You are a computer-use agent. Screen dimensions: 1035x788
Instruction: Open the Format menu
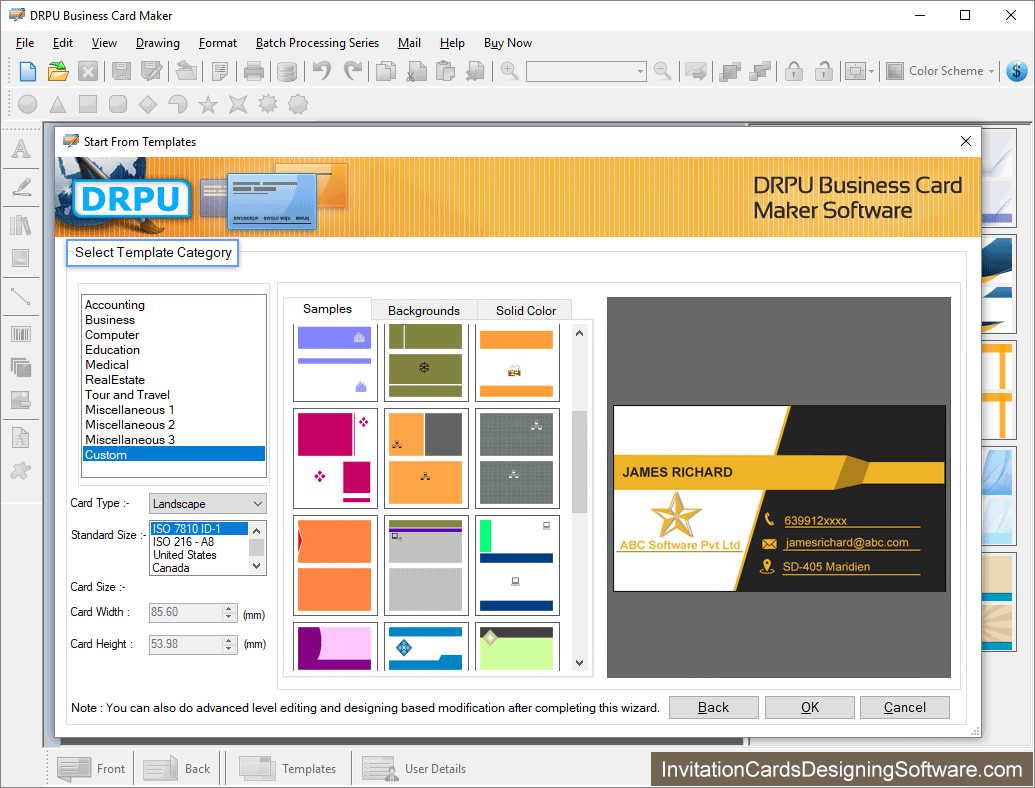coord(218,43)
